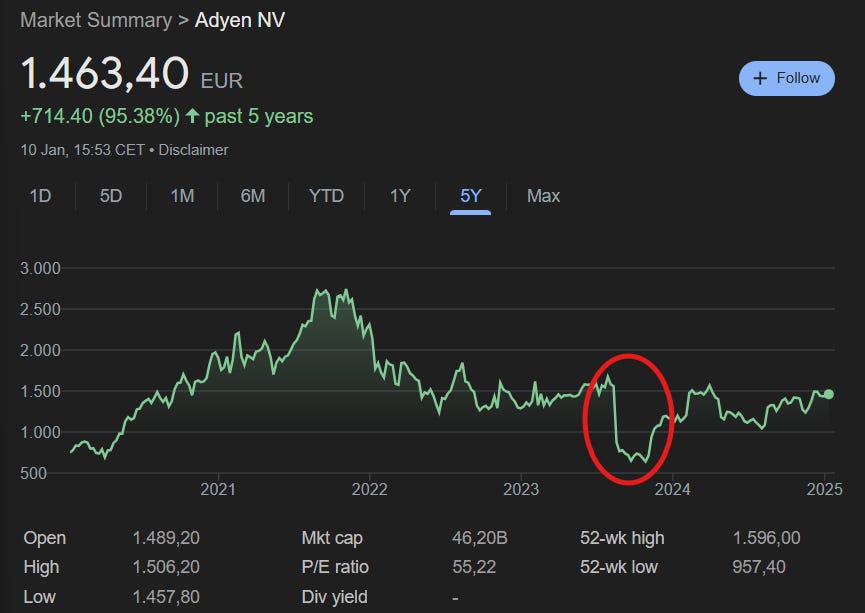Click the 500 y-axis label
865x613 pixels.
pyautogui.click(x=34, y=473)
